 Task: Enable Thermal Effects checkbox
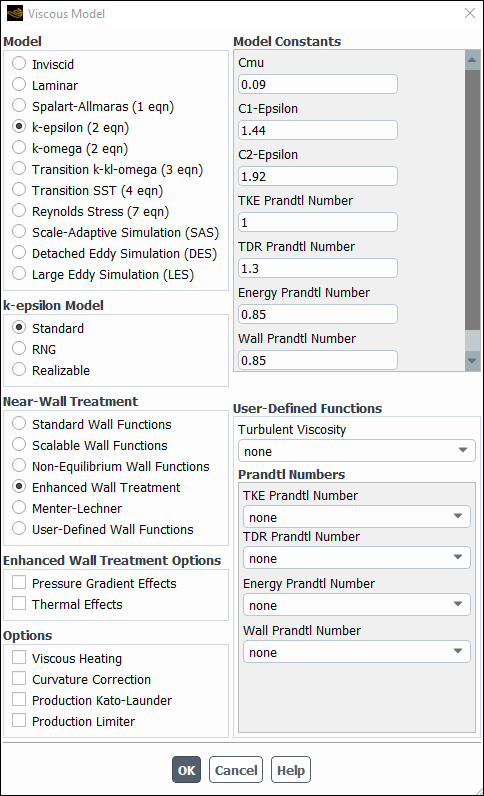coord(19,604)
